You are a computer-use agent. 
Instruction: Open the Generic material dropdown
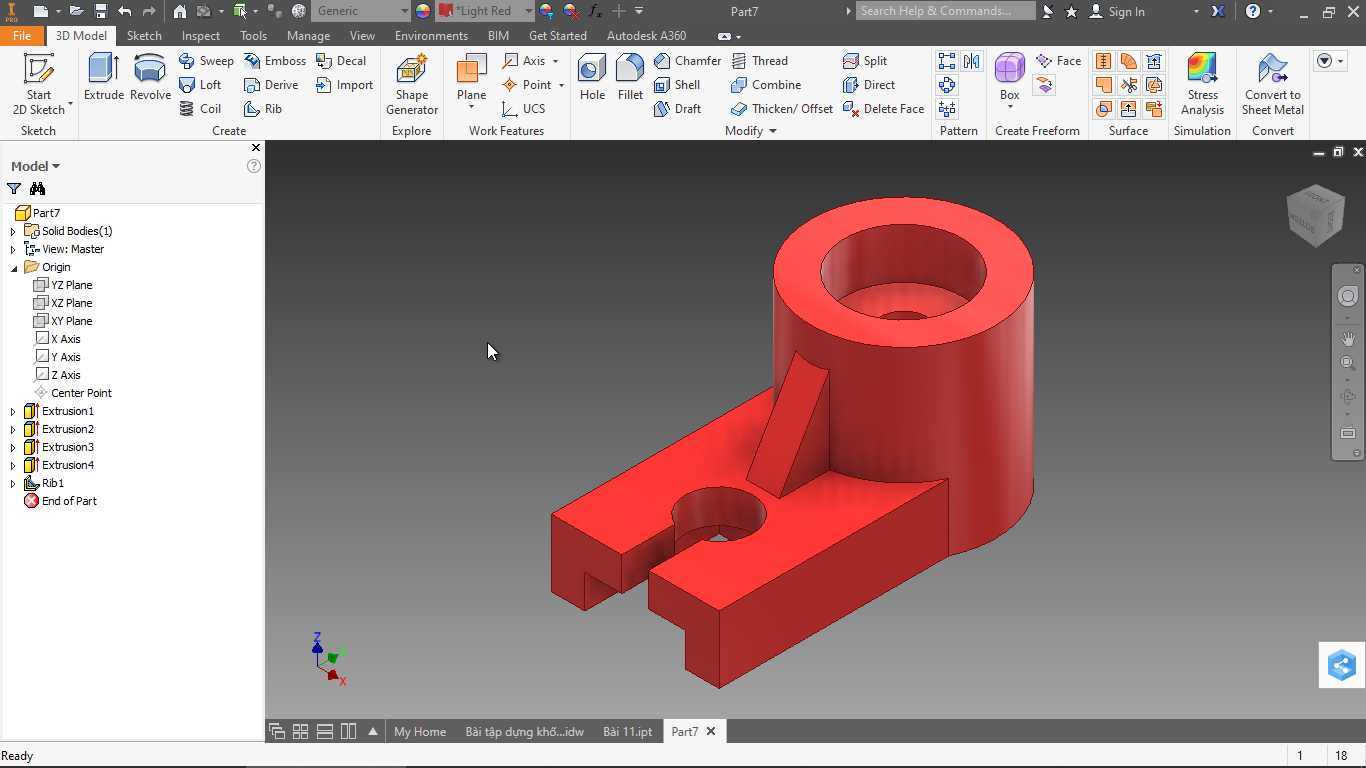[x=361, y=11]
